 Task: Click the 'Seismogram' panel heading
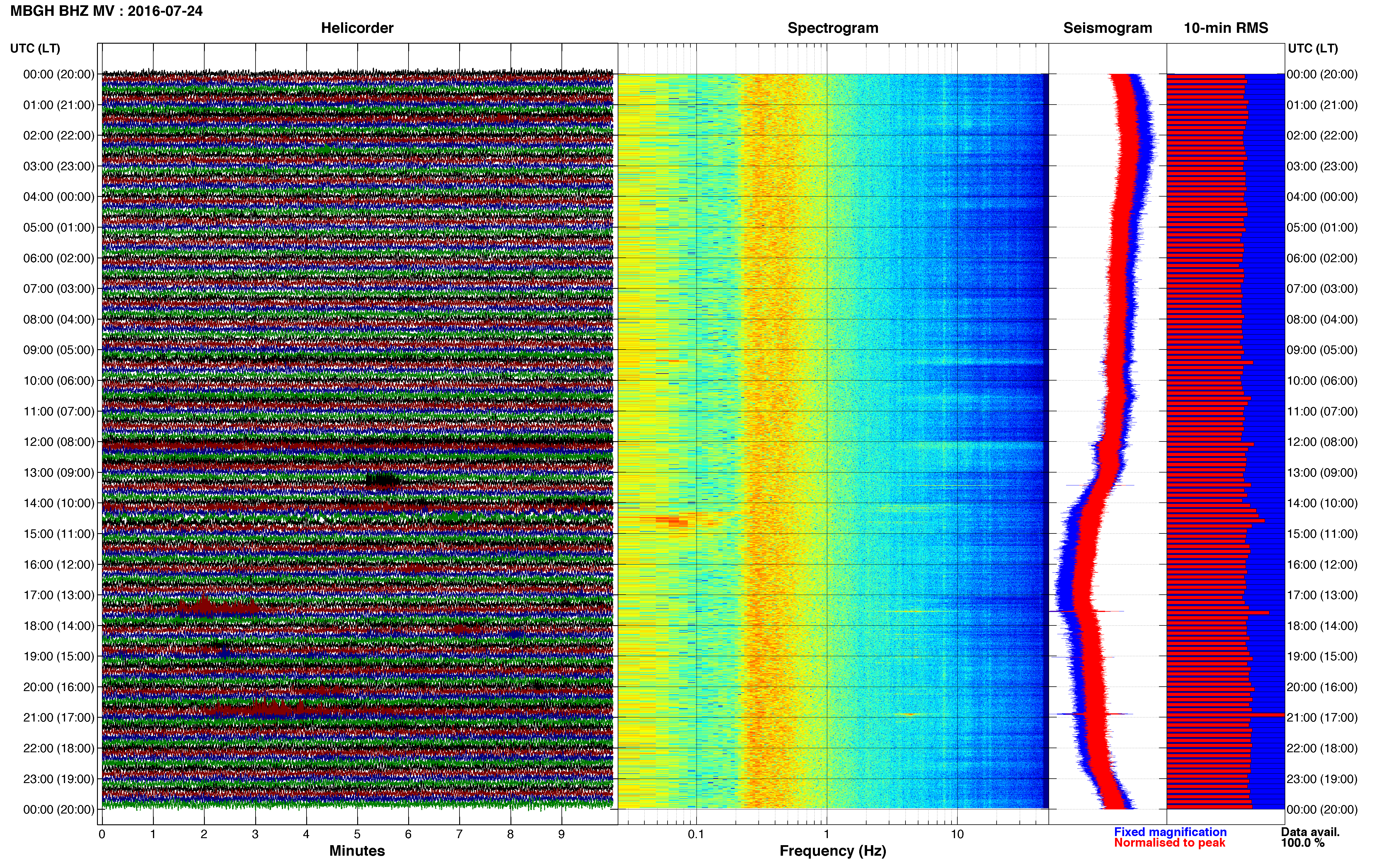click(x=1108, y=28)
